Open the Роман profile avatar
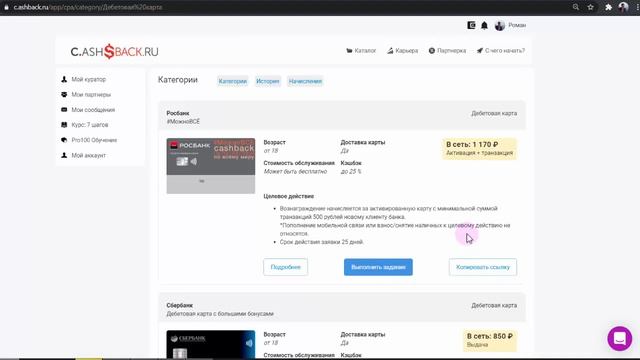 500,26
